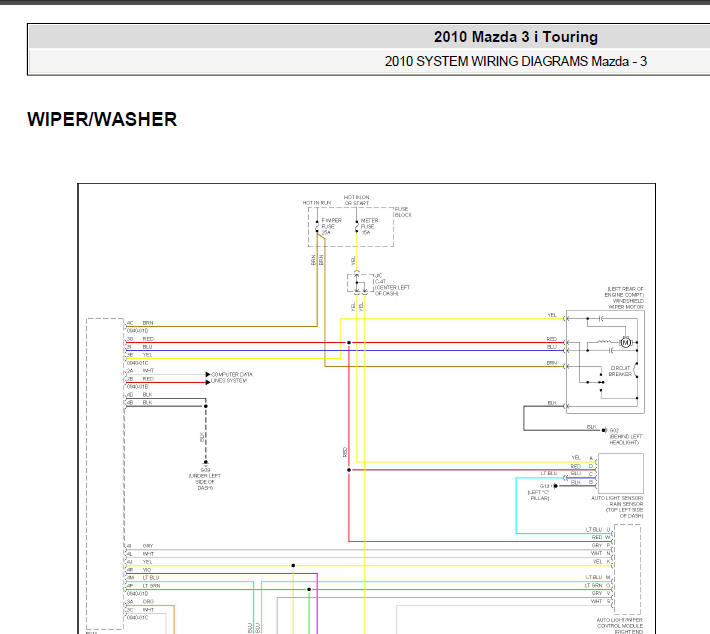Click 'BLU C' pin on rain sensor
710x634 pixels.
point(582,473)
